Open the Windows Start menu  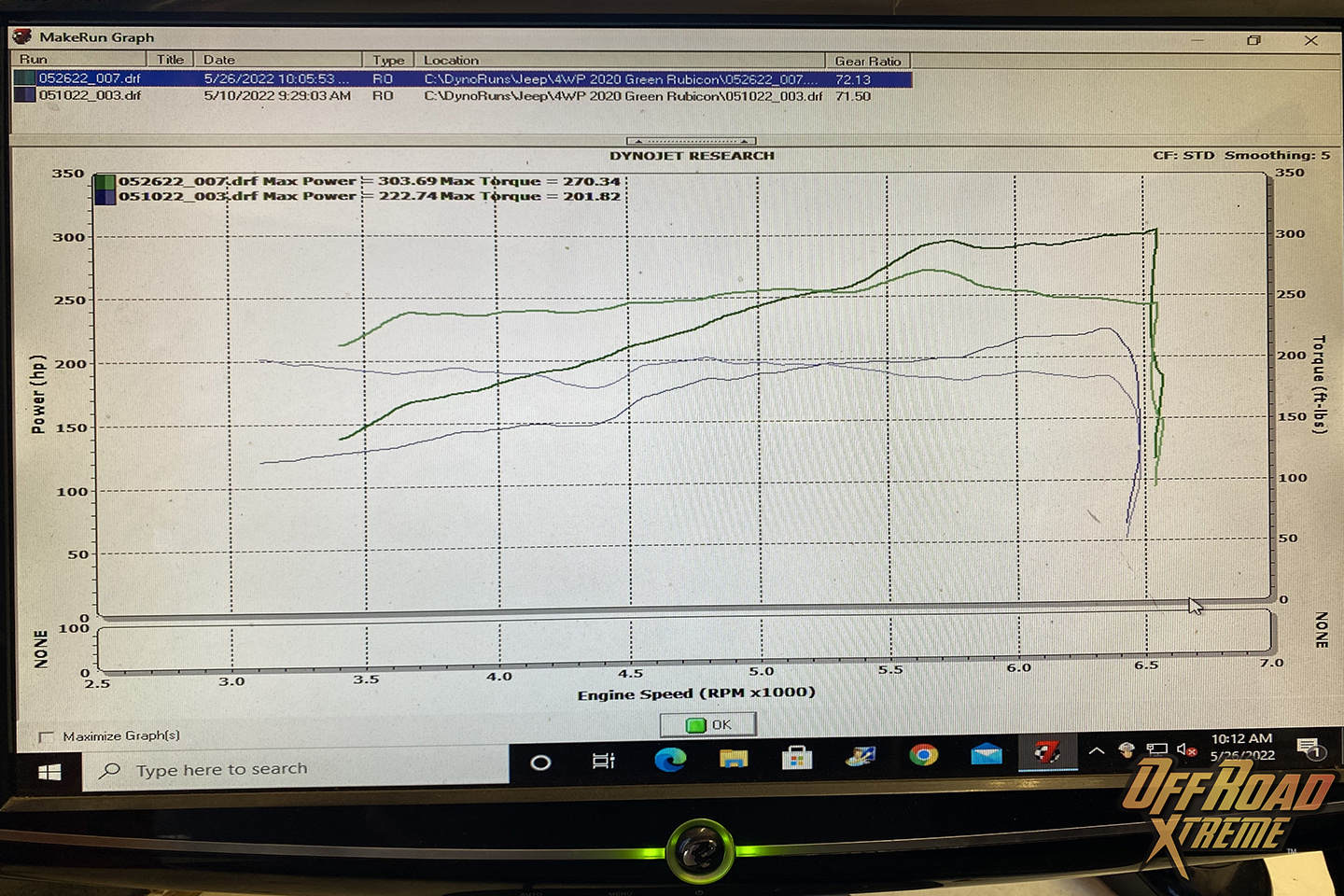point(50,773)
